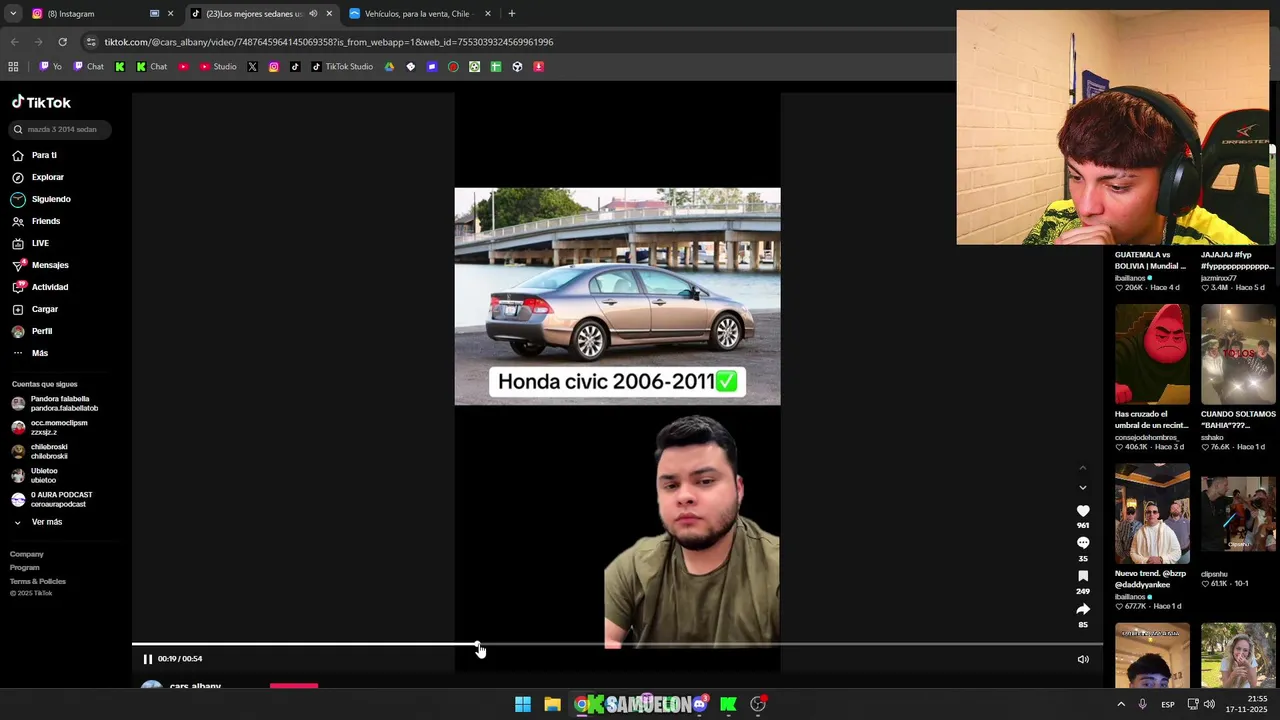Mute the TikTok tab via audio icon
This screenshot has height=720, width=1280.
[313, 14]
